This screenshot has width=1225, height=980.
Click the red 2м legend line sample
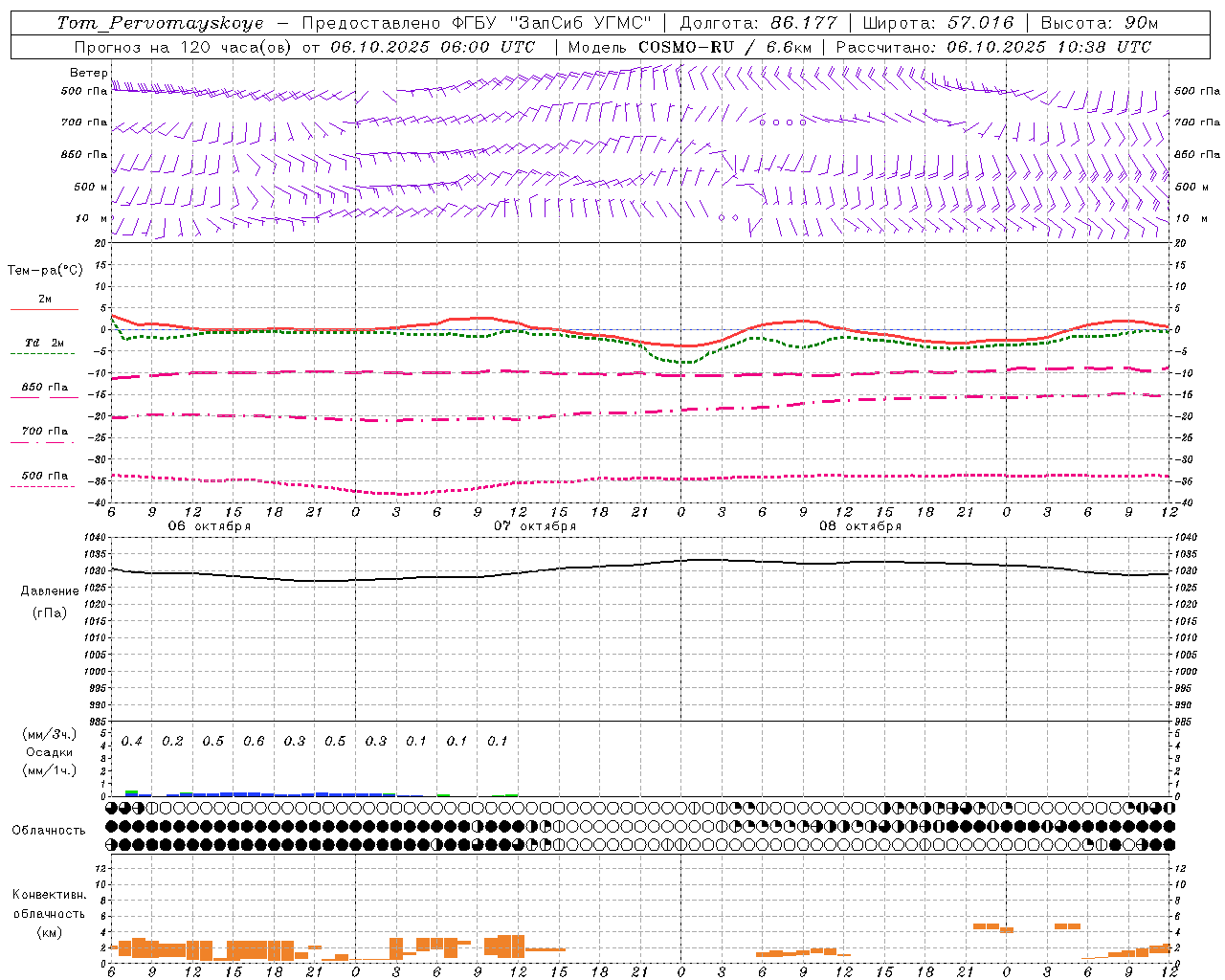(x=44, y=309)
